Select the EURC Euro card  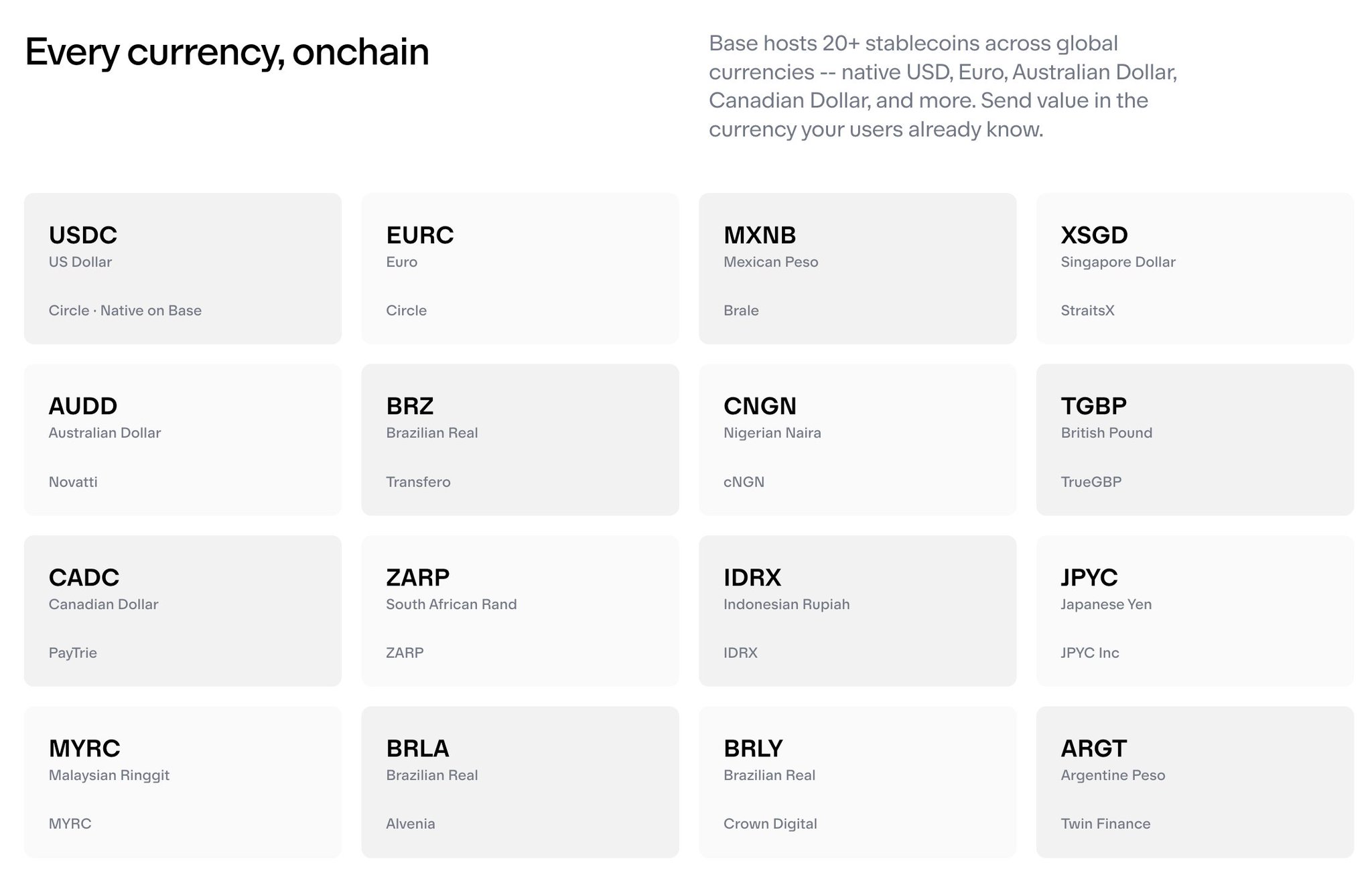520,269
